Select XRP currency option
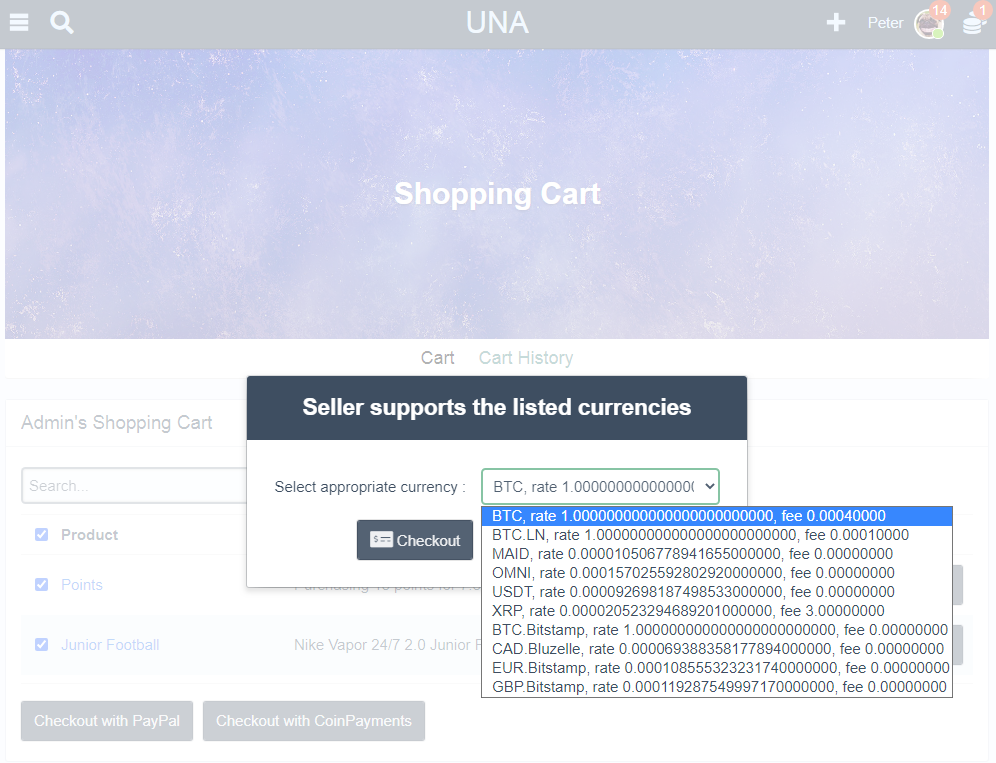The image size is (996, 763). 688,611
